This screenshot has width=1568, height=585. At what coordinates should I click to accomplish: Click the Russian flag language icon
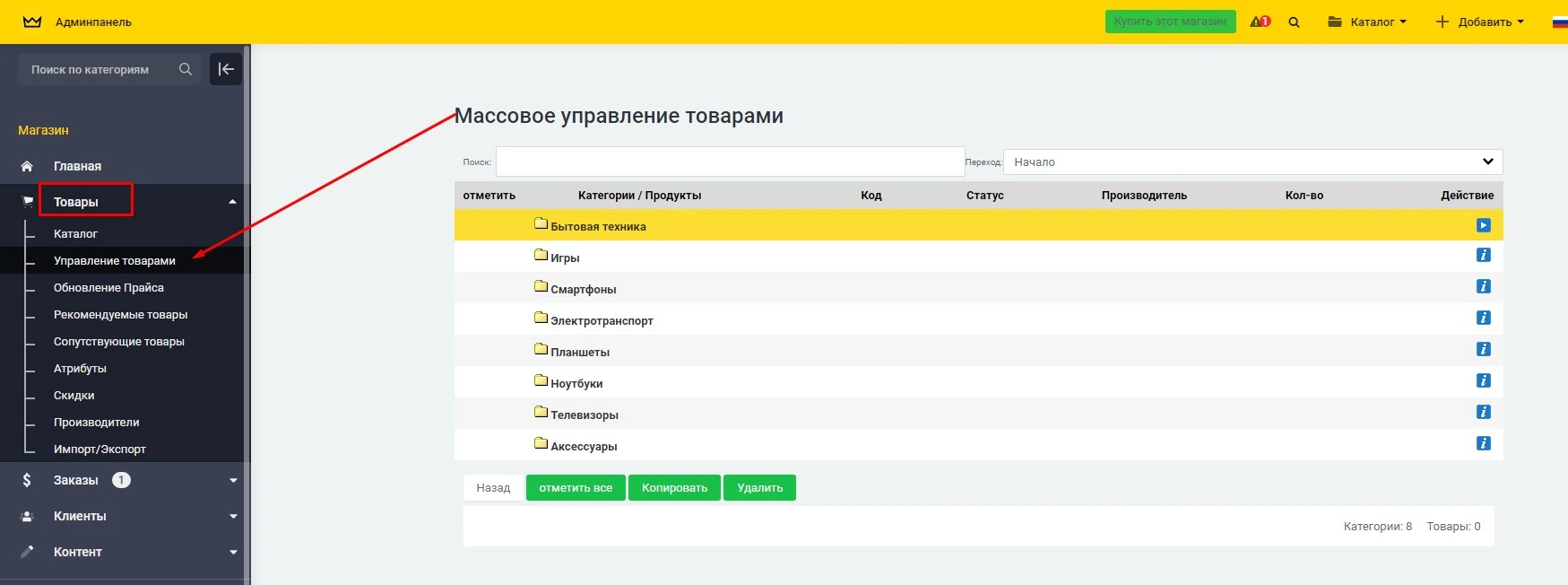tap(1560, 22)
